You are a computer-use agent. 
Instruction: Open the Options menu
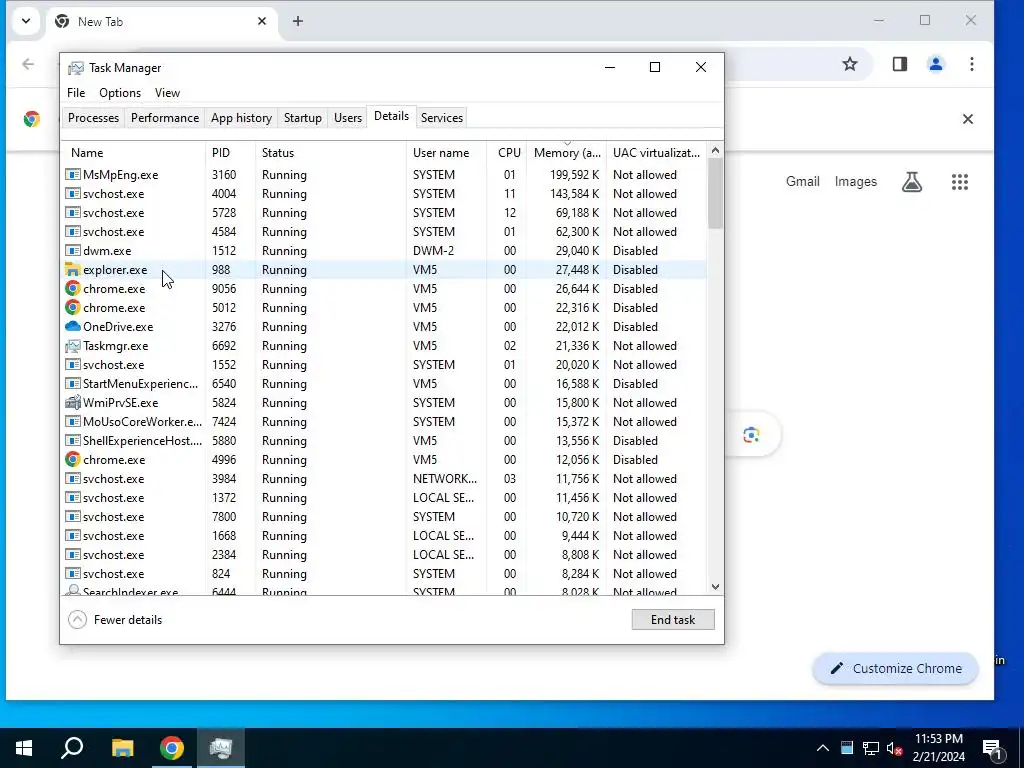click(x=120, y=93)
